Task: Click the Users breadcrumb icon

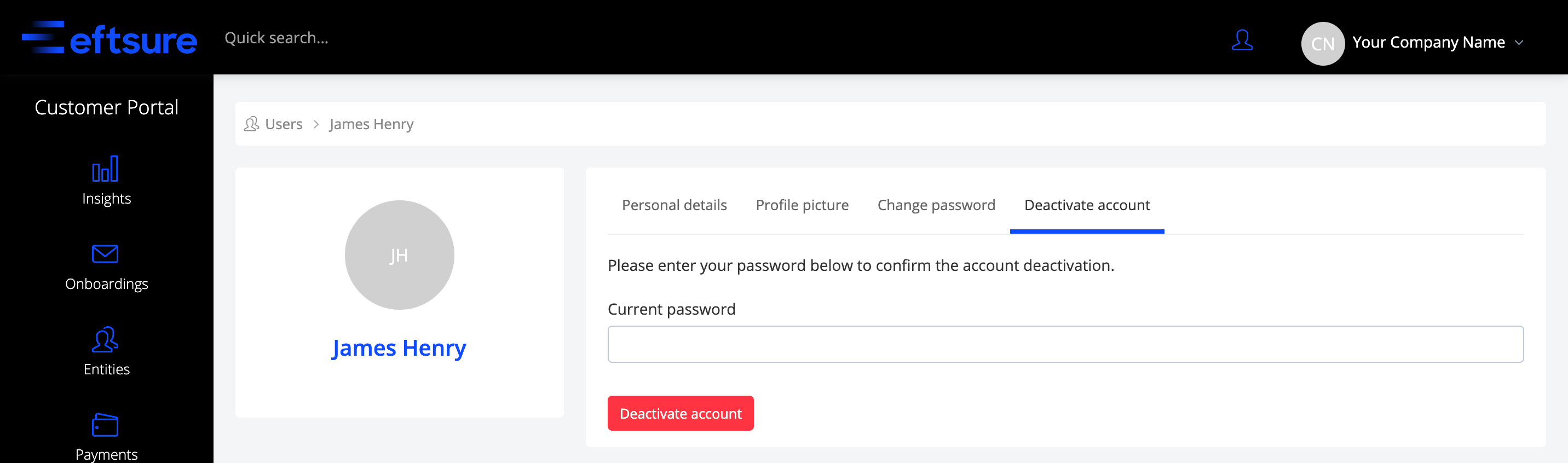Action: click(251, 124)
